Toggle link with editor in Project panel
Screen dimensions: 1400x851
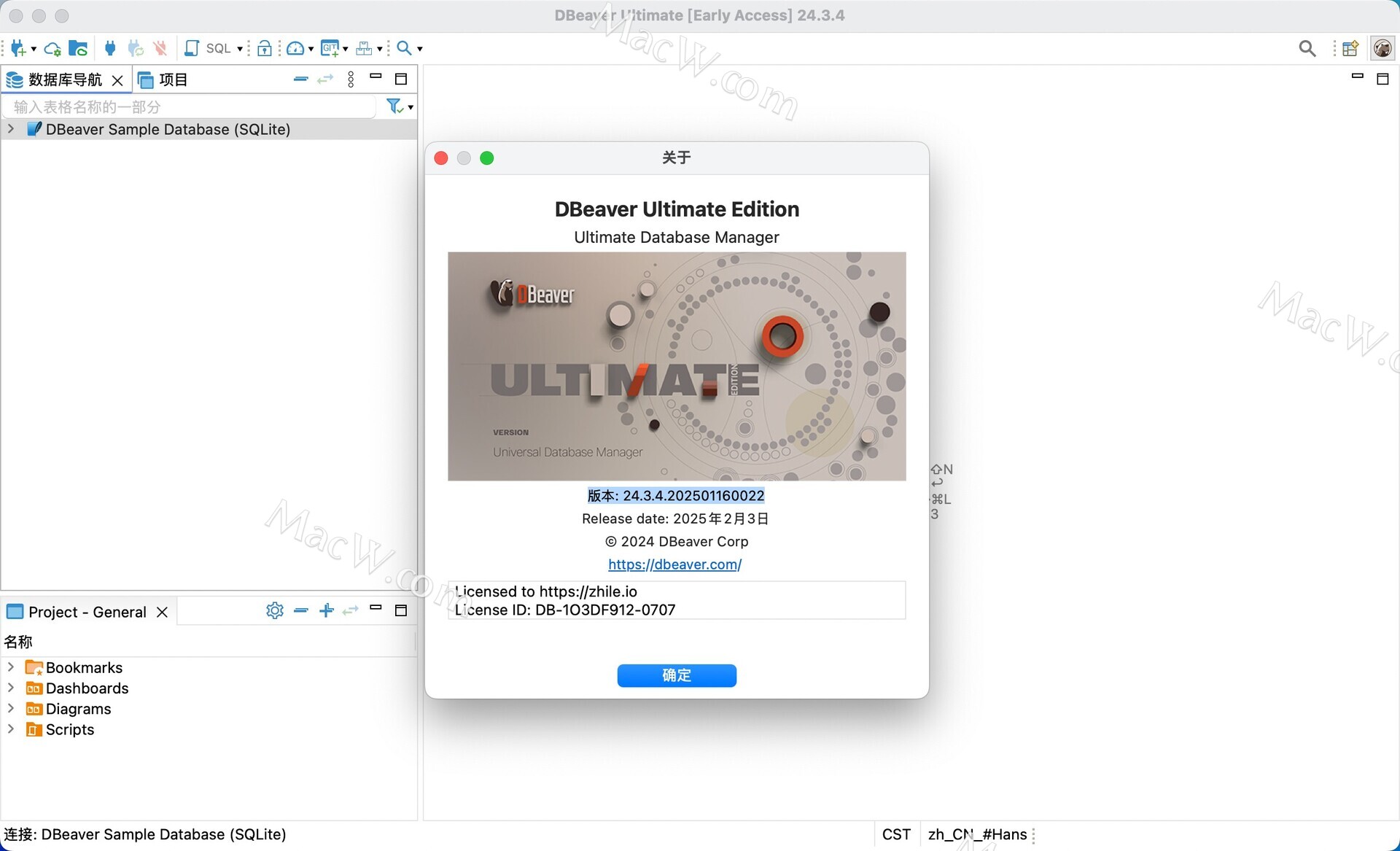351,610
